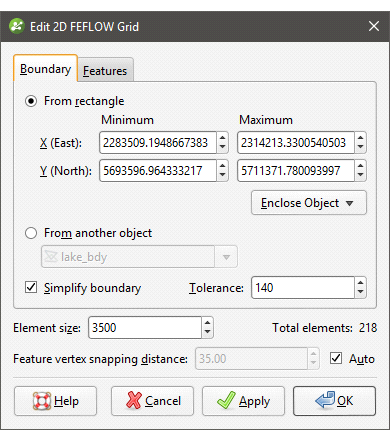390x430 pixels.
Task: Decrease Y (North) minimum with down arrow
Action: coord(222,176)
